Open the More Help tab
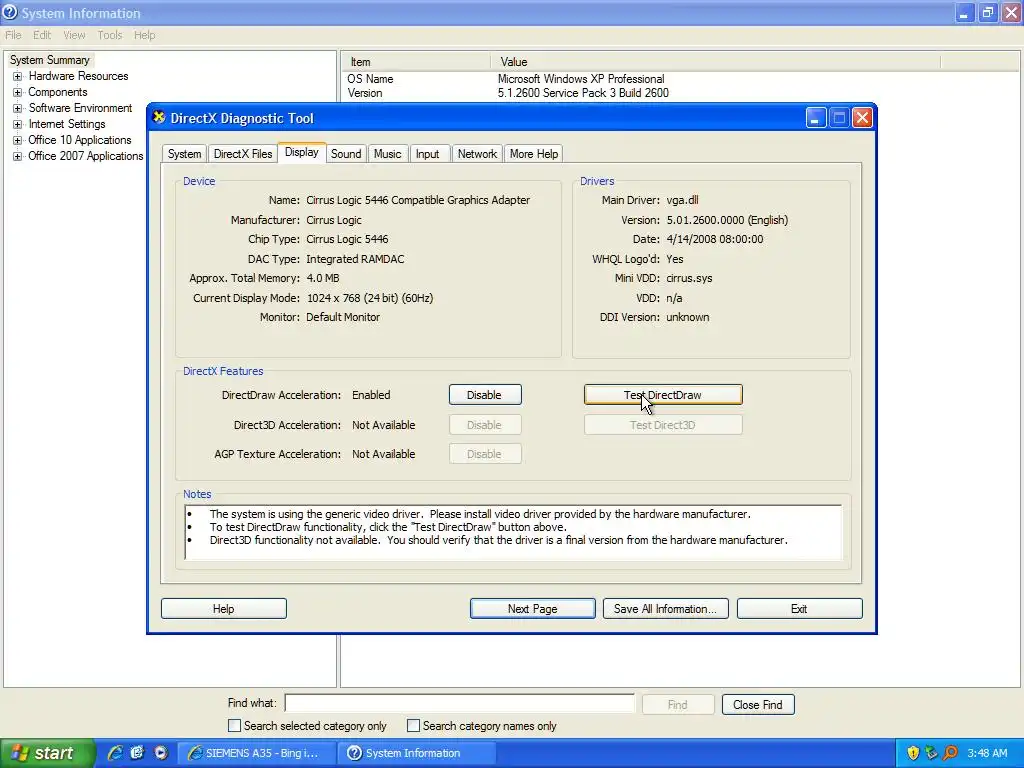This screenshot has width=1024, height=768. click(x=534, y=154)
